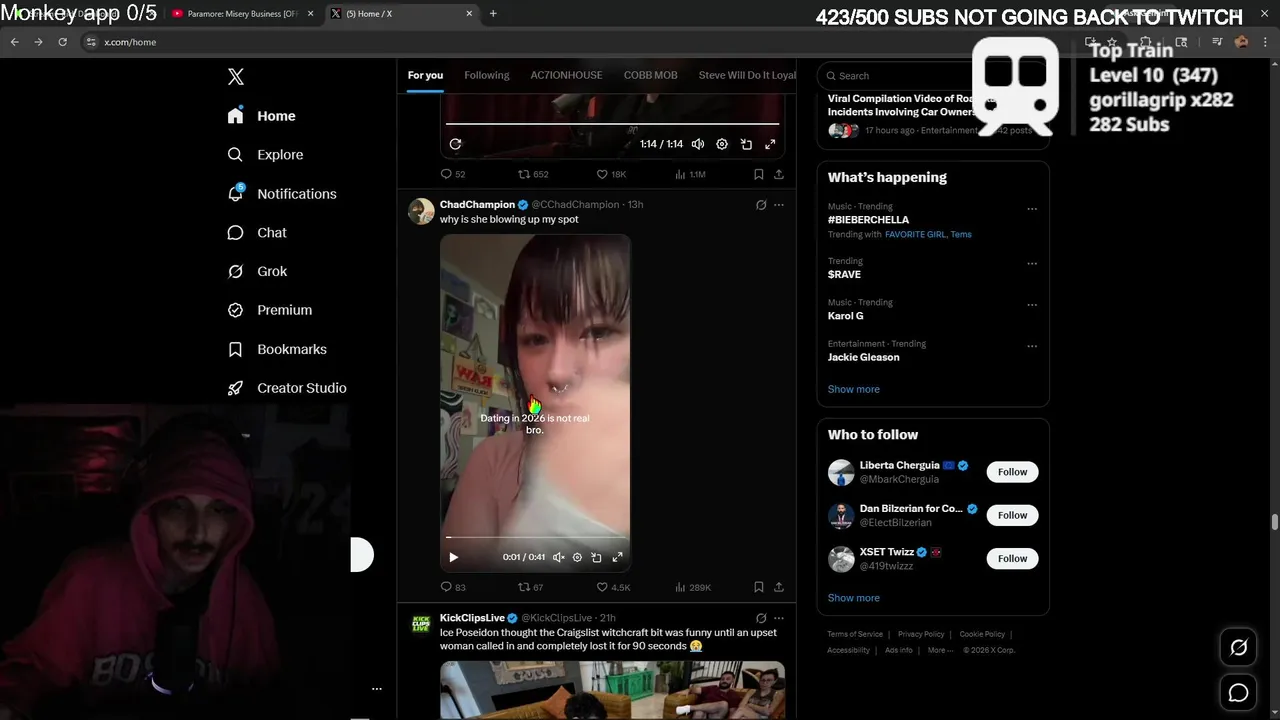Click ChadChampion video progress bar
The height and width of the screenshot is (720, 1280).
click(x=535, y=538)
